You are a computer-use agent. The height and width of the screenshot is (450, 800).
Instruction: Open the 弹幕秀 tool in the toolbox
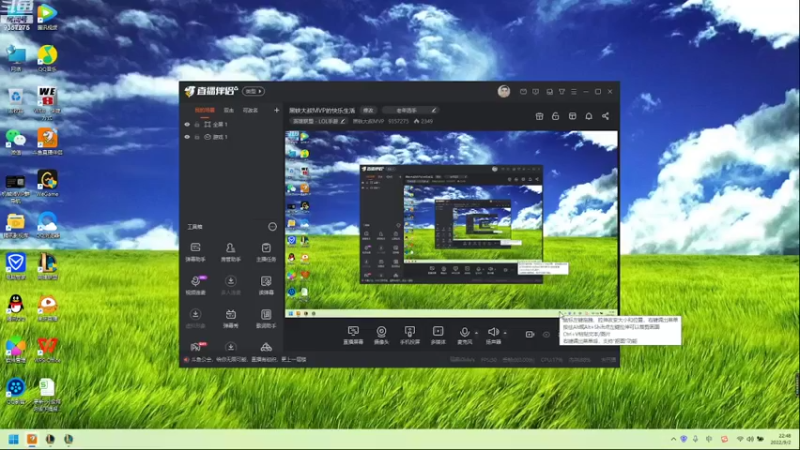click(x=231, y=318)
